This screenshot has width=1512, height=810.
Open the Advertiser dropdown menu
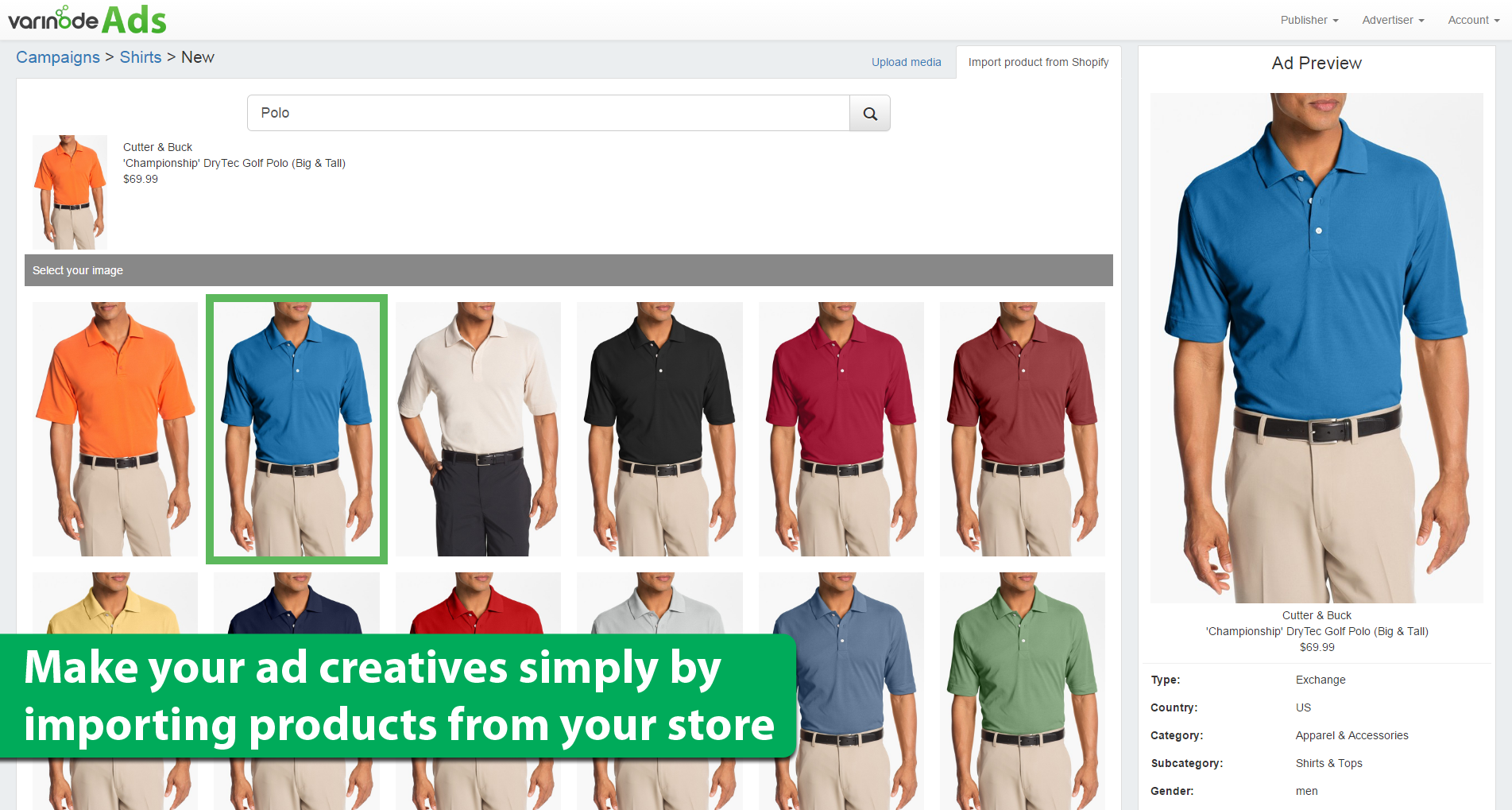pyautogui.click(x=1393, y=20)
